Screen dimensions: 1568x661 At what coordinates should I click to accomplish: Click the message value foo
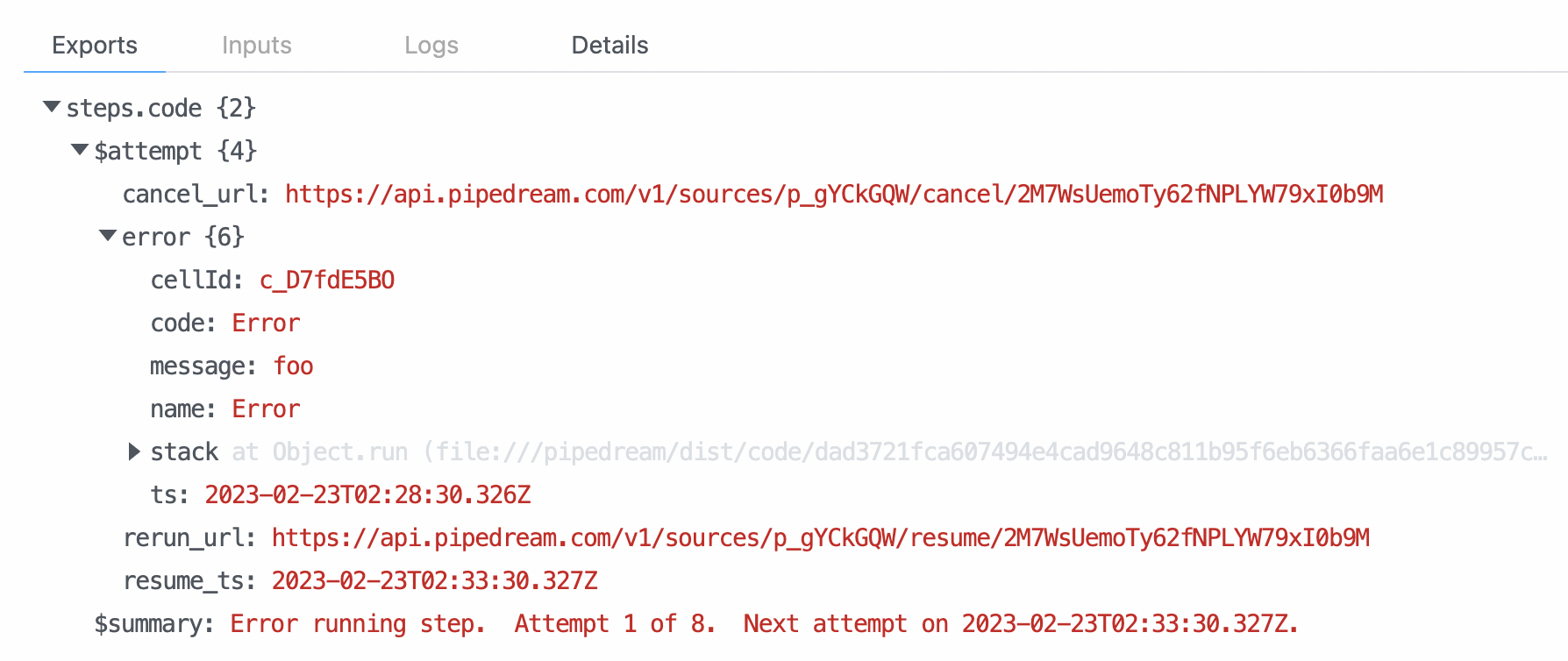[293, 366]
